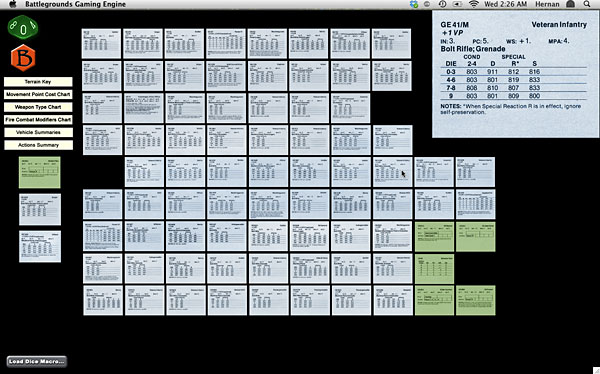Click the user account silhouette icon
The width and height of the screenshot is (600, 374).
tap(570, 4)
